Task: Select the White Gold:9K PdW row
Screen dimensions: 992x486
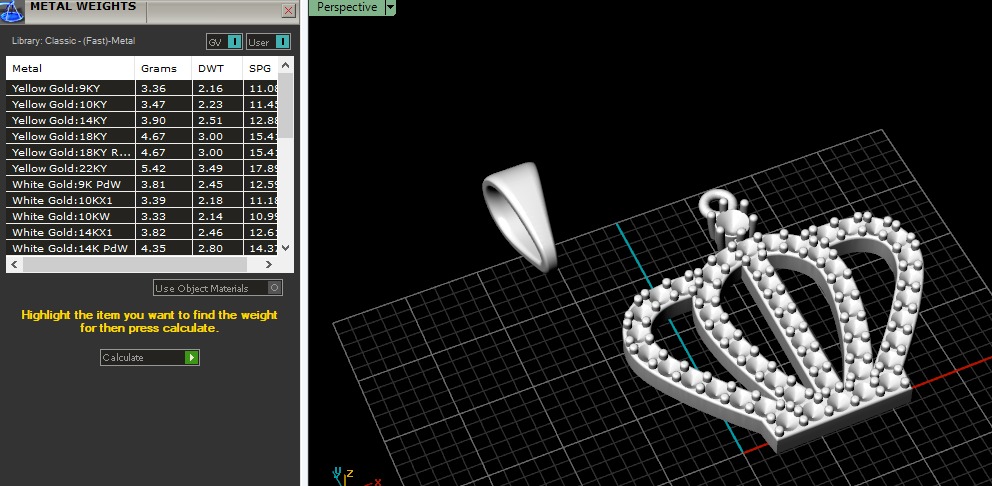Action: (142, 184)
